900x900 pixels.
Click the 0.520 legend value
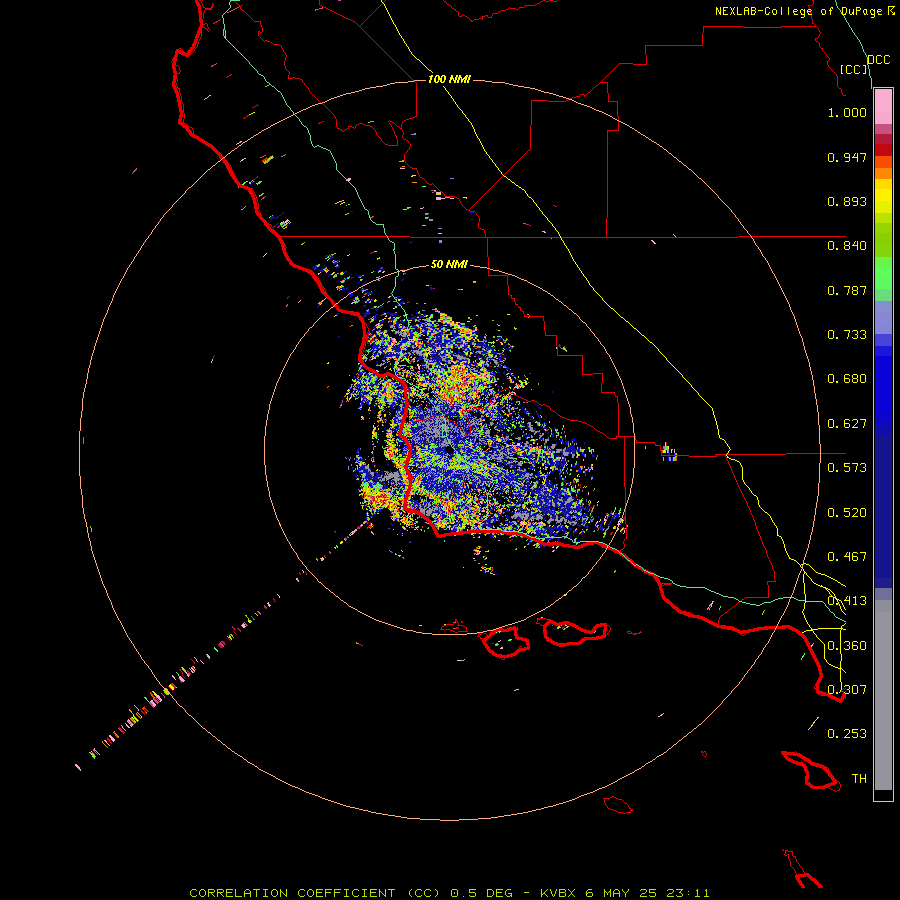(847, 513)
